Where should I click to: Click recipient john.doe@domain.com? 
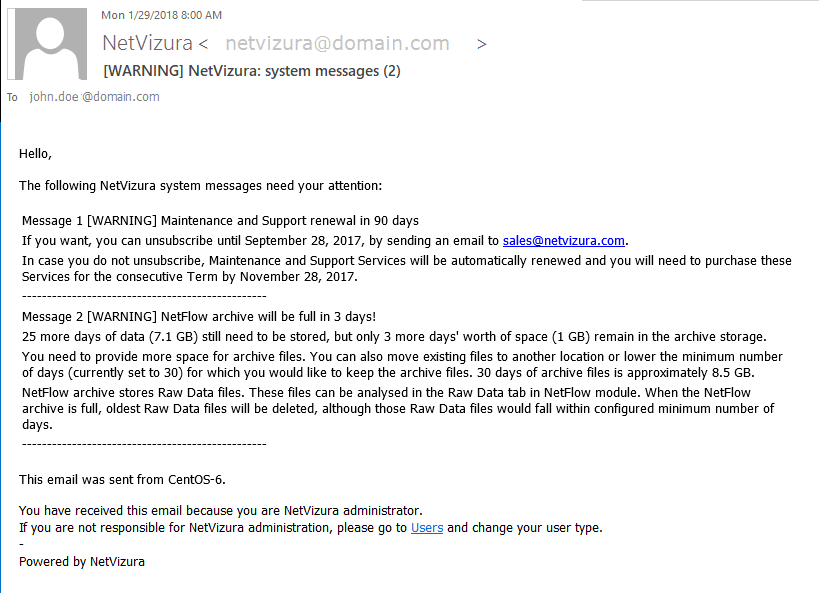(x=95, y=97)
